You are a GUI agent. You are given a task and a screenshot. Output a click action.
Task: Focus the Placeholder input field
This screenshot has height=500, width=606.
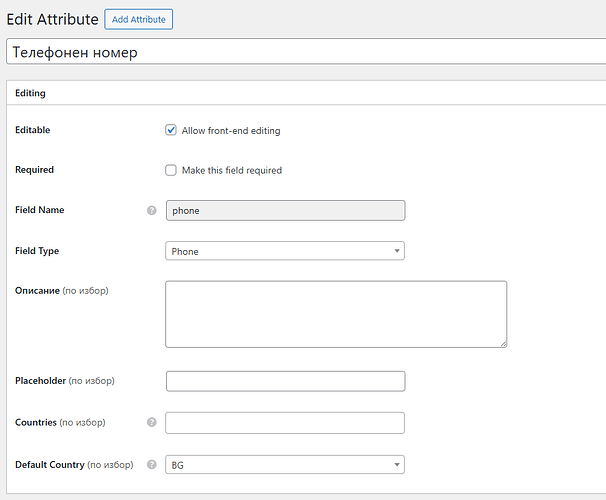point(284,381)
